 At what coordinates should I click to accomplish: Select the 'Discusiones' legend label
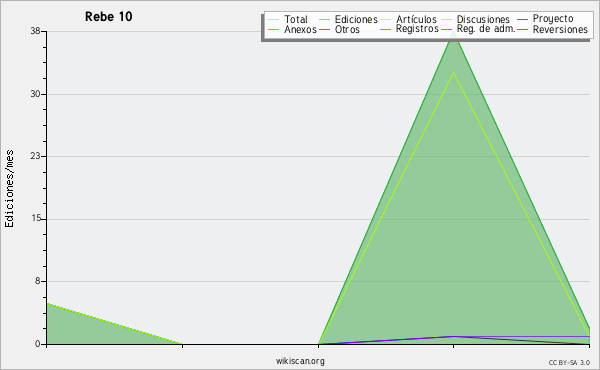click(483, 19)
